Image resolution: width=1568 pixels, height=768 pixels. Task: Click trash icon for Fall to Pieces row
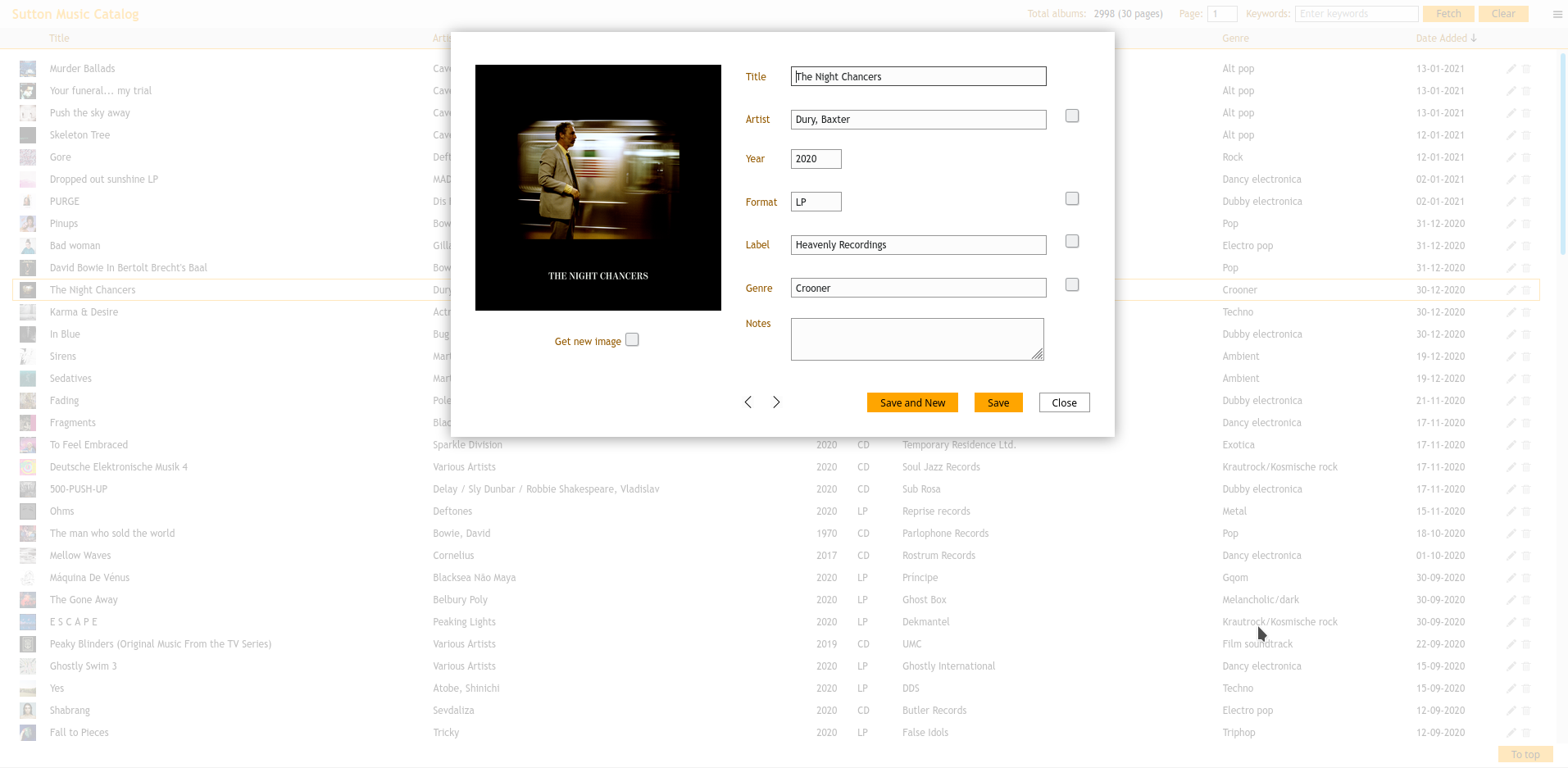click(x=1526, y=733)
